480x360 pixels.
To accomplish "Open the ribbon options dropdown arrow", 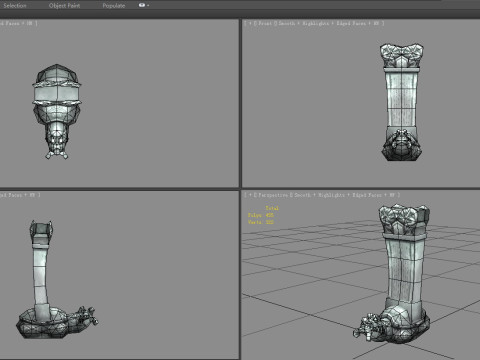I will pyautogui.click(x=148, y=5).
